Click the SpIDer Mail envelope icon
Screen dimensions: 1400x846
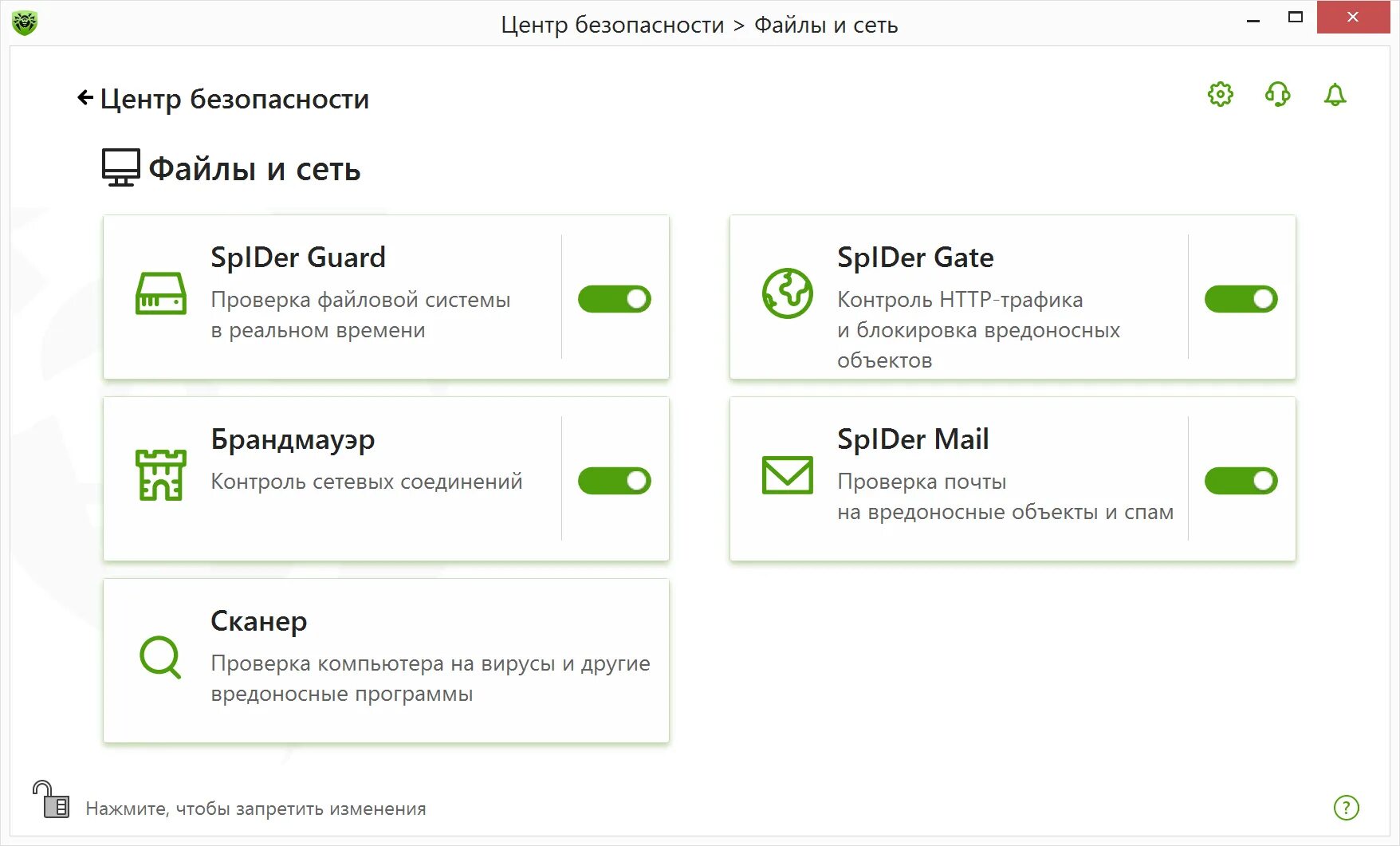point(787,475)
